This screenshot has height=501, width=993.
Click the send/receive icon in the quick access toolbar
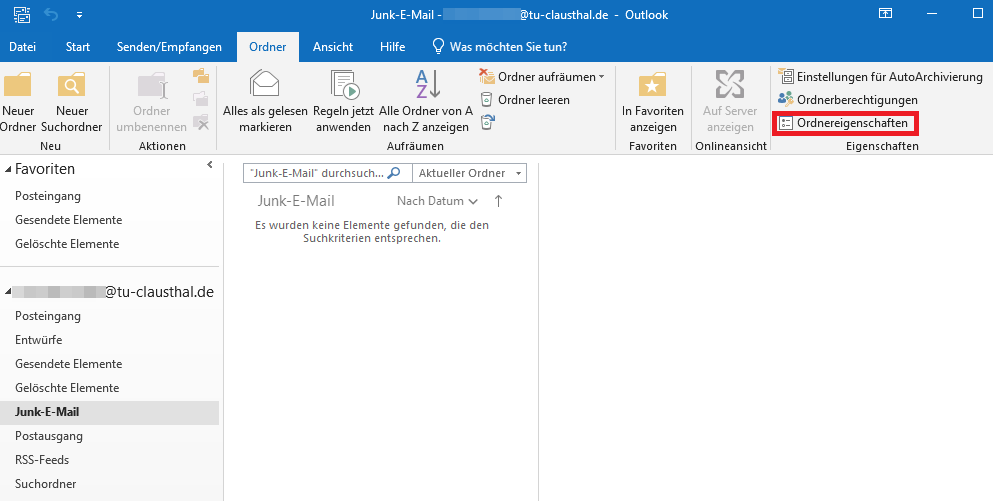[22, 15]
